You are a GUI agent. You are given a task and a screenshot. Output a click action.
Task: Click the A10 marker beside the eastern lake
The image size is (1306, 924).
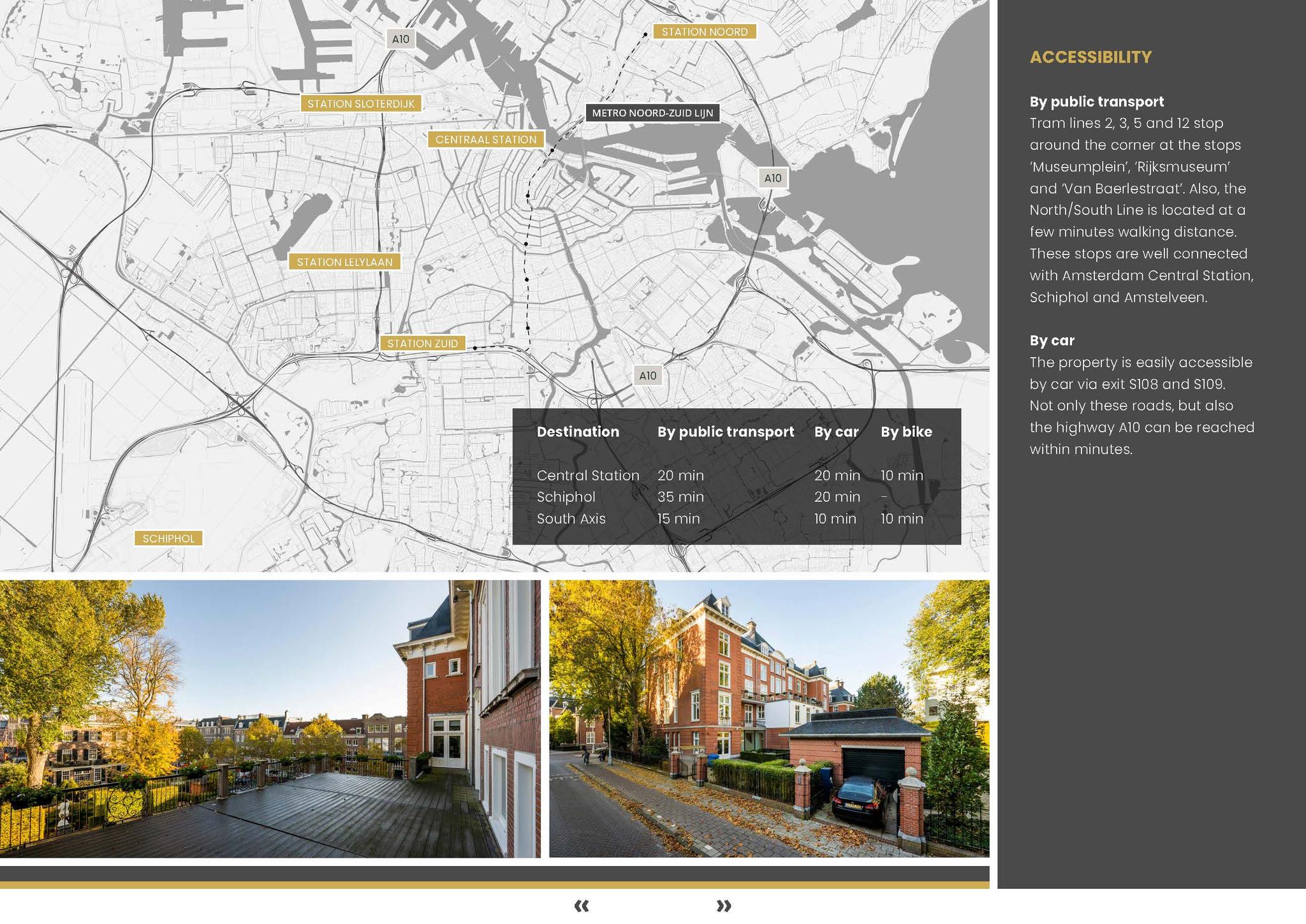pos(773,178)
